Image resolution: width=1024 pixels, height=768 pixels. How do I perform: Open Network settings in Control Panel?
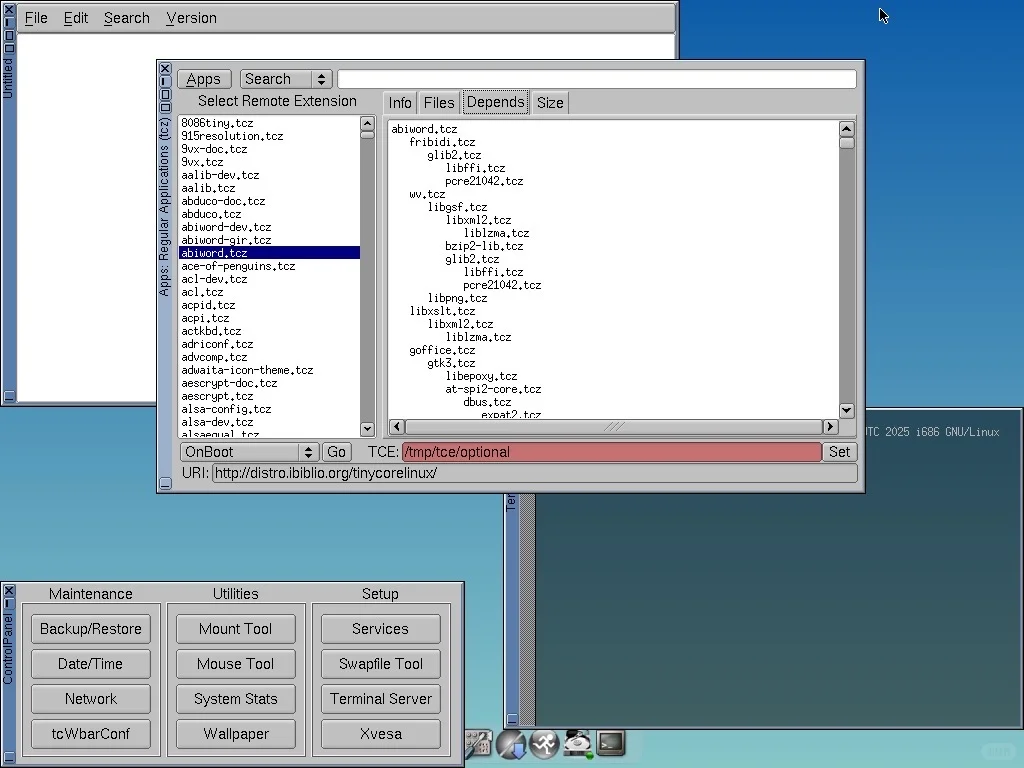90,699
